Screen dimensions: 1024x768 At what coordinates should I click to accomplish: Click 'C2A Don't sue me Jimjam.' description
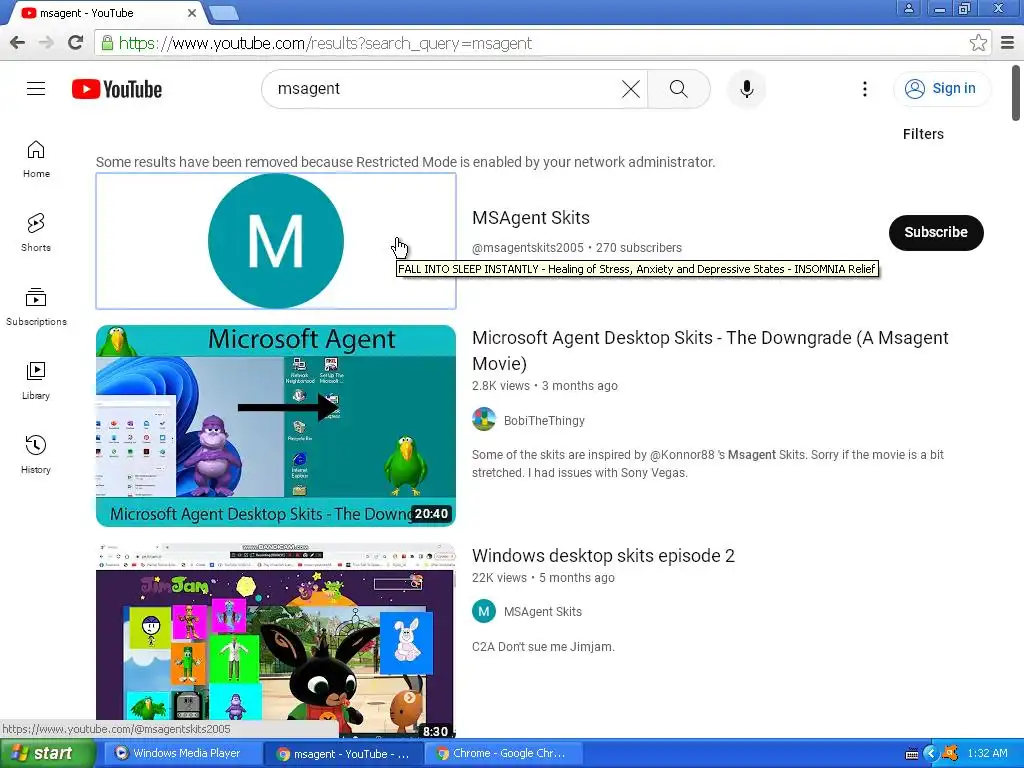click(x=543, y=647)
